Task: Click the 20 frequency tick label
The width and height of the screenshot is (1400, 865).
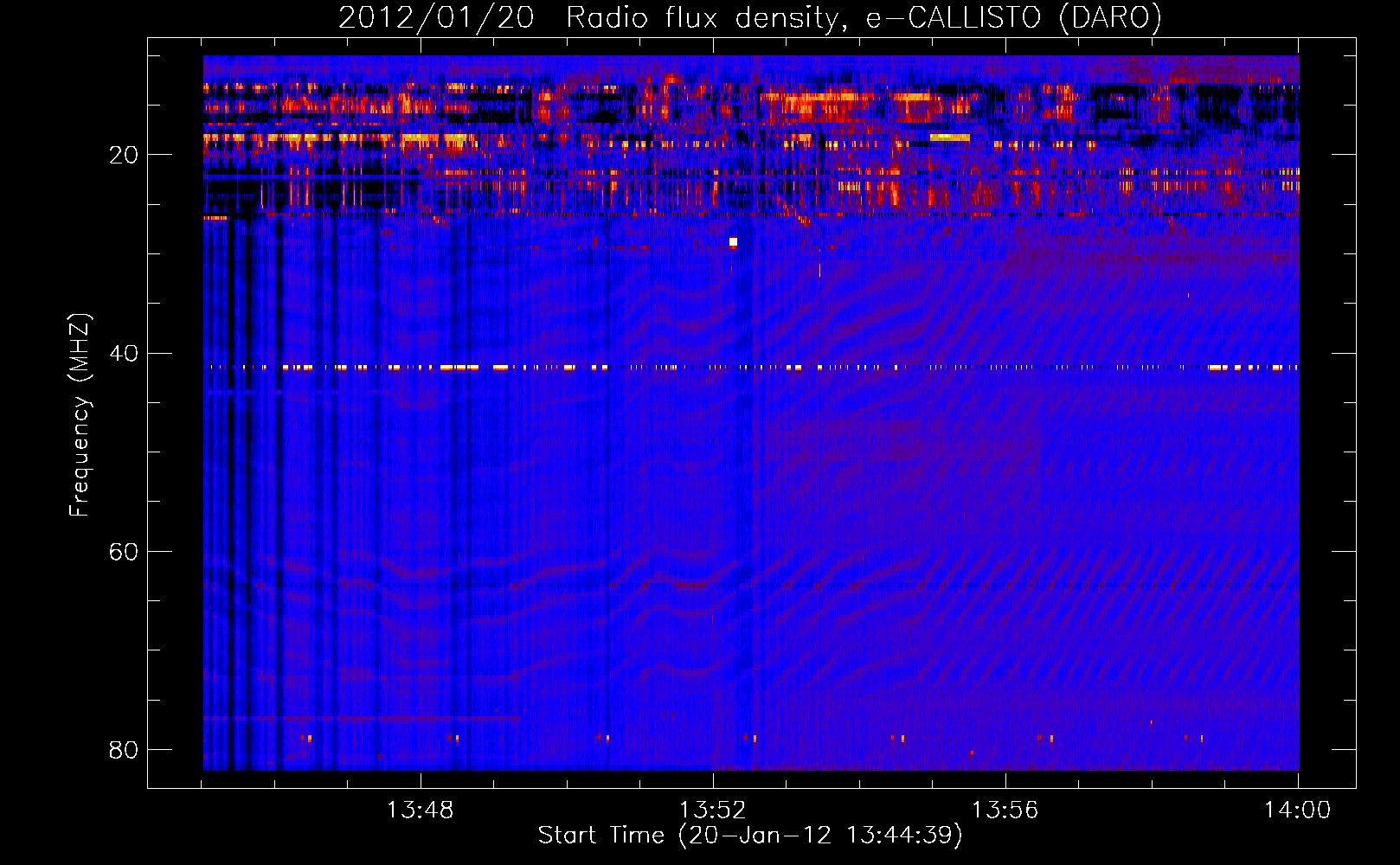Action: (124, 155)
